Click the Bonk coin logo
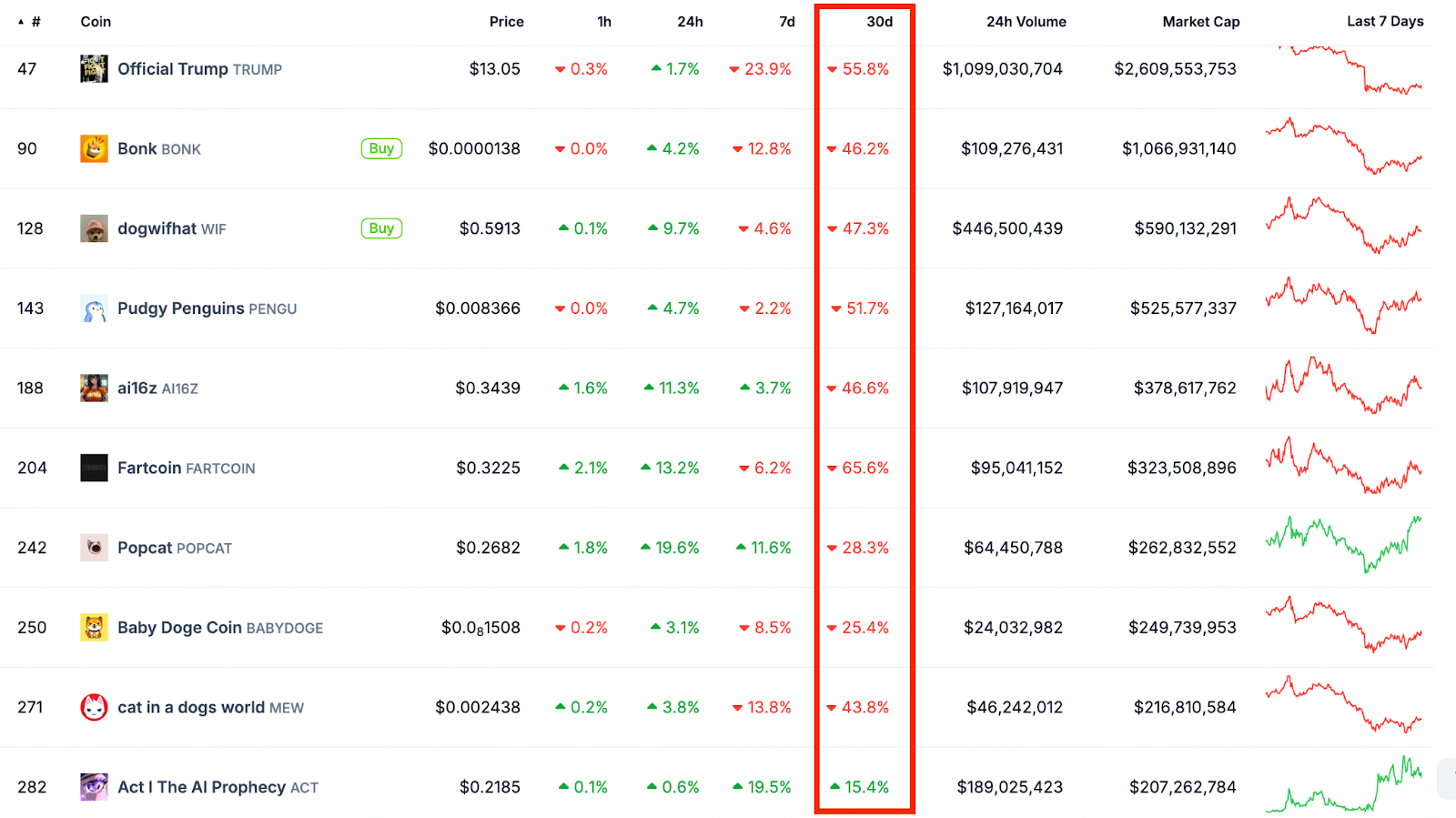1456x818 pixels. [94, 148]
